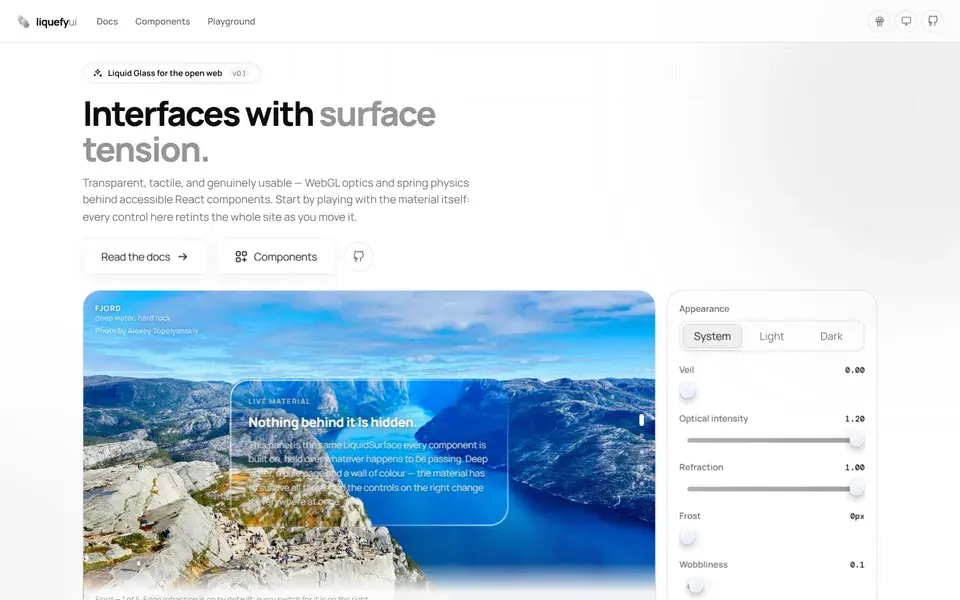Screen dimensions: 960x600
Task: Toggle the monitor theme icon in header
Action: tap(906, 21)
